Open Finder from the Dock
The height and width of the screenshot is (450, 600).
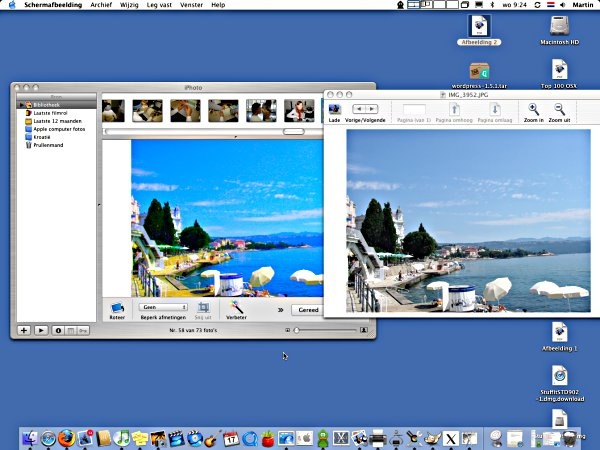click(30, 439)
